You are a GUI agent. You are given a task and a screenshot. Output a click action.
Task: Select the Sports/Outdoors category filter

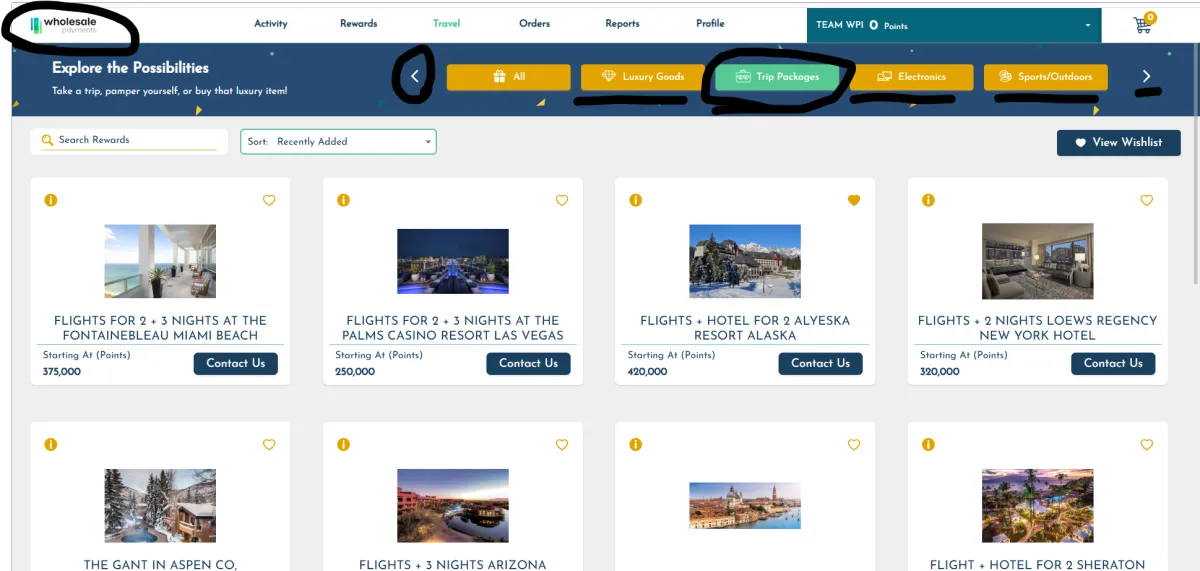click(1046, 77)
